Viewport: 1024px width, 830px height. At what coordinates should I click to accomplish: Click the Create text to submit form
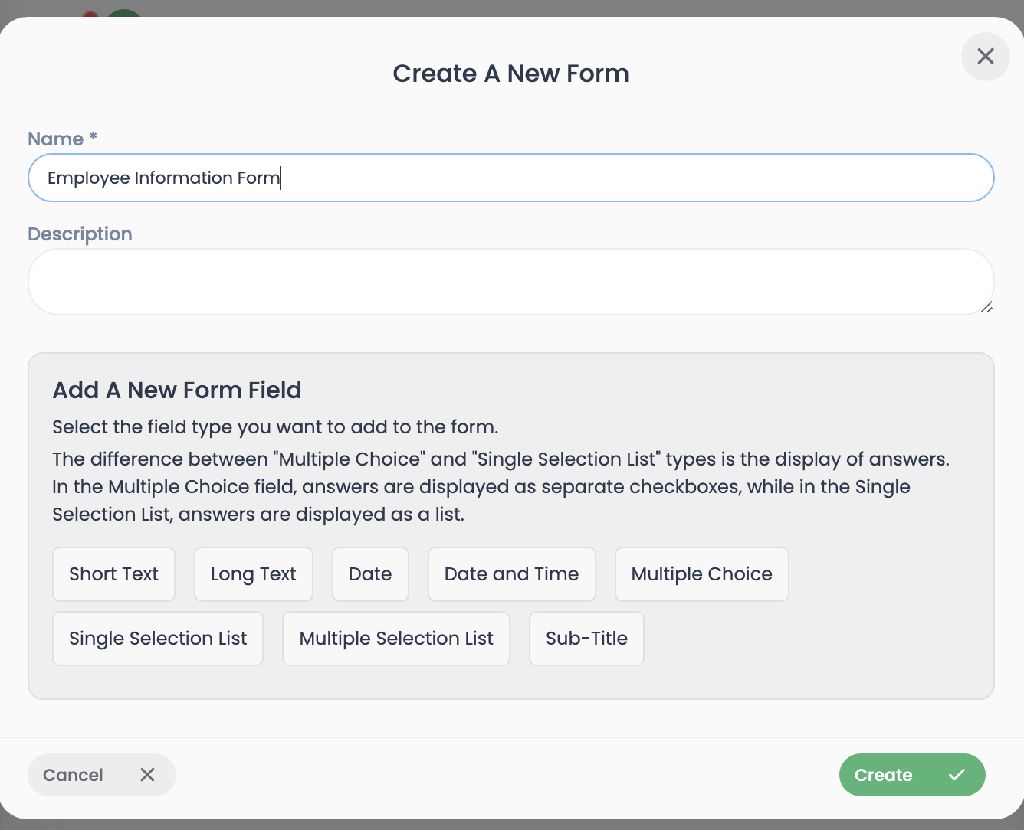click(883, 775)
